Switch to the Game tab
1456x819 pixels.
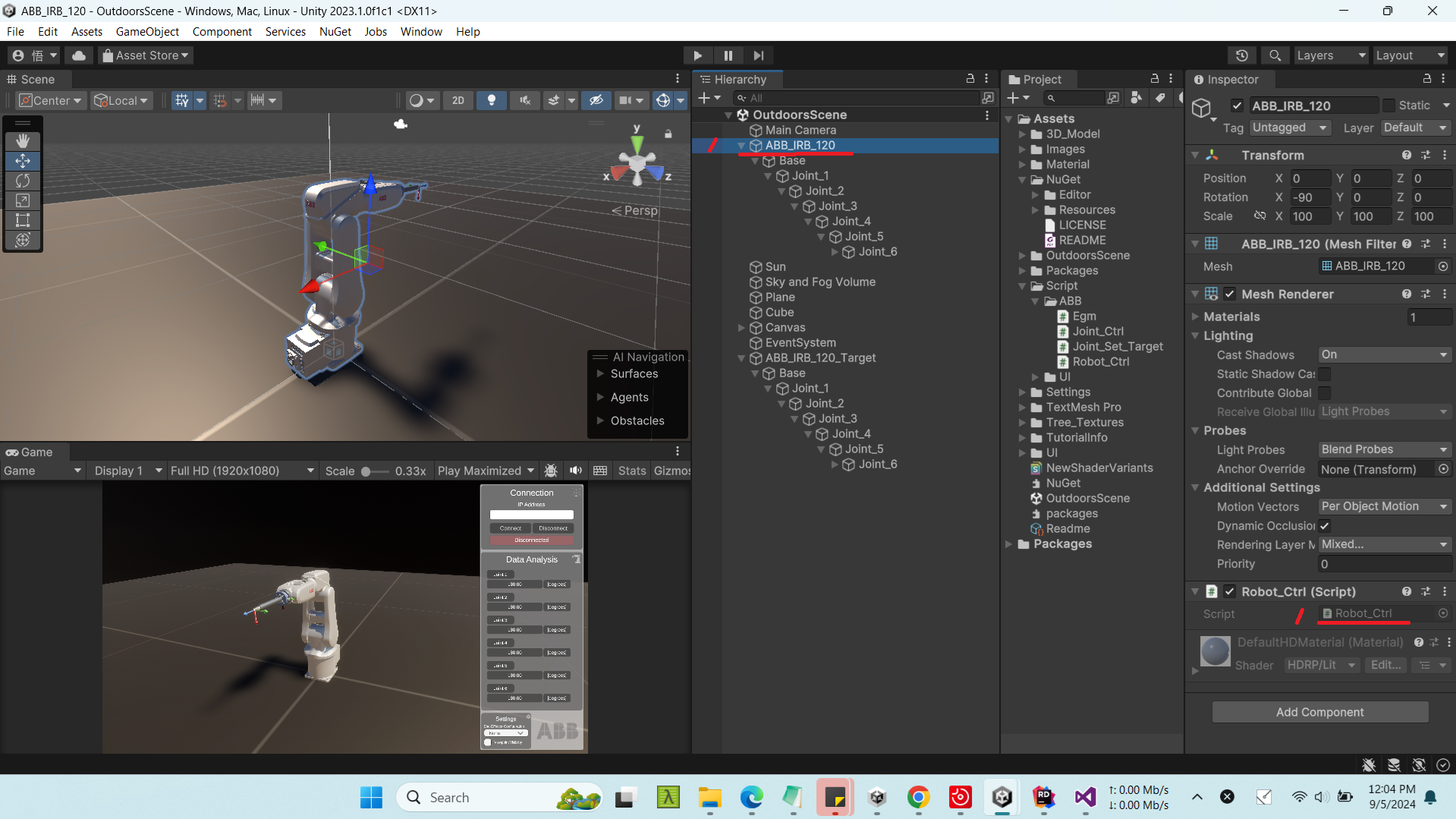click(29, 452)
